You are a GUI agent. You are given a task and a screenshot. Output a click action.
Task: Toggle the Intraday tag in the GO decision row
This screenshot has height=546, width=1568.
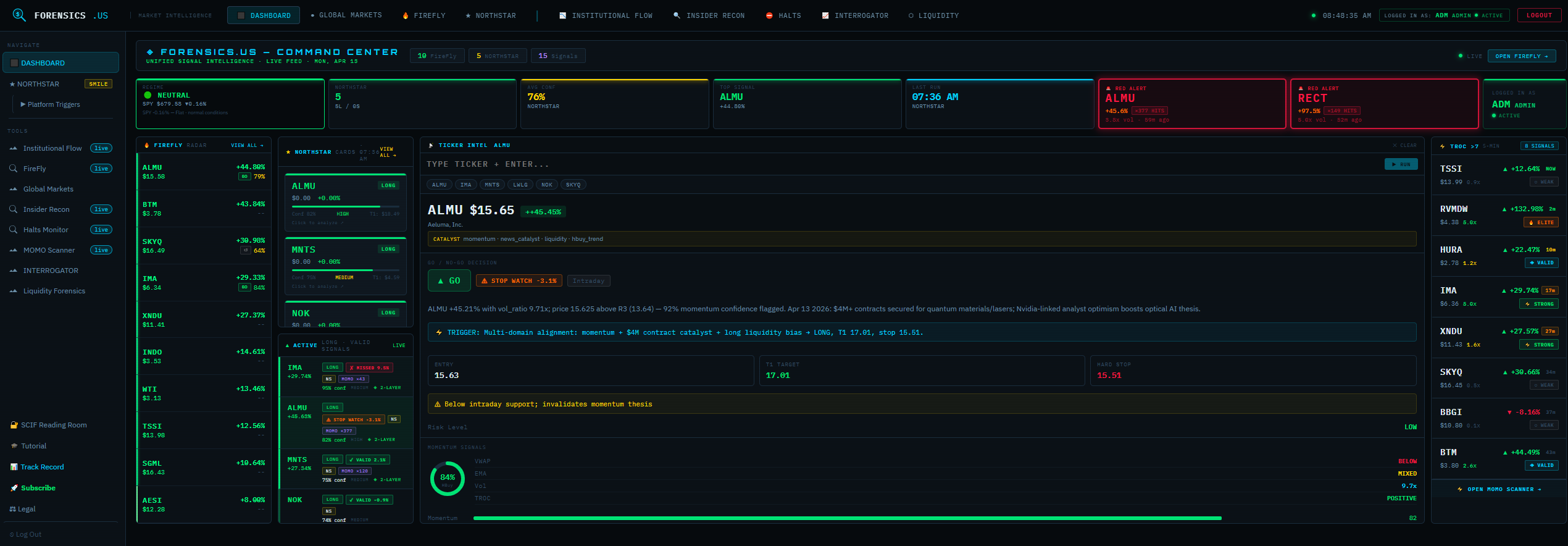588,281
